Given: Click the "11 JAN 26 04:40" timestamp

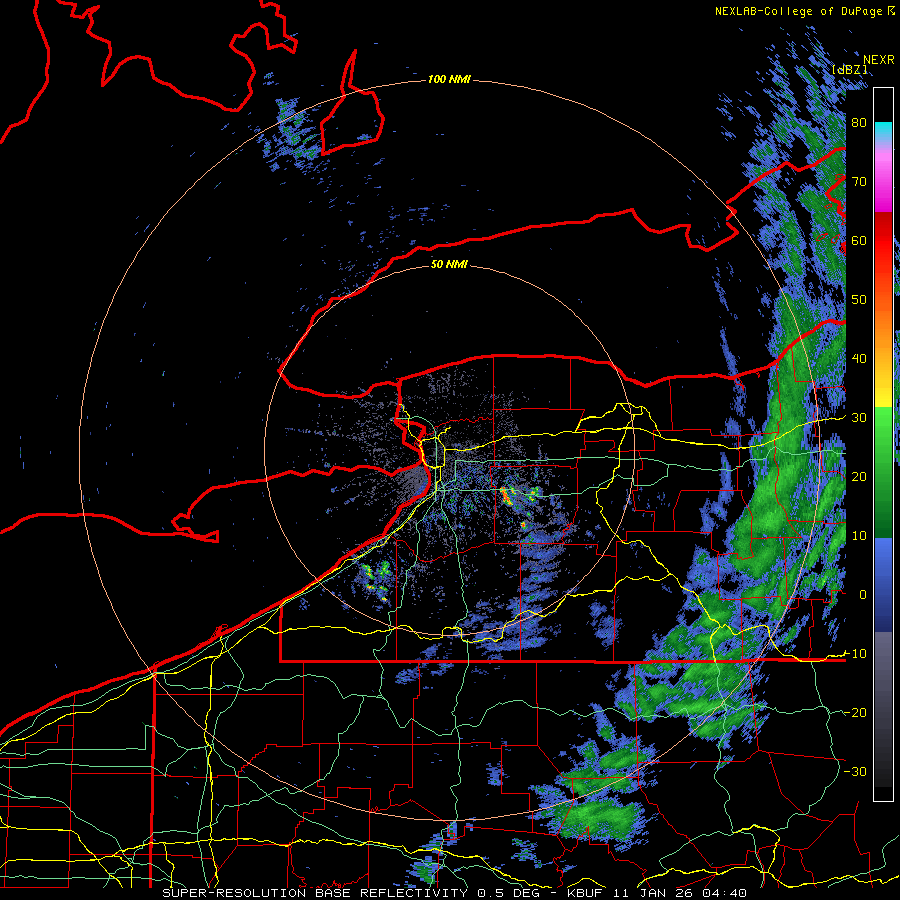Looking at the screenshot, I should pyautogui.click(x=681, y=893).
